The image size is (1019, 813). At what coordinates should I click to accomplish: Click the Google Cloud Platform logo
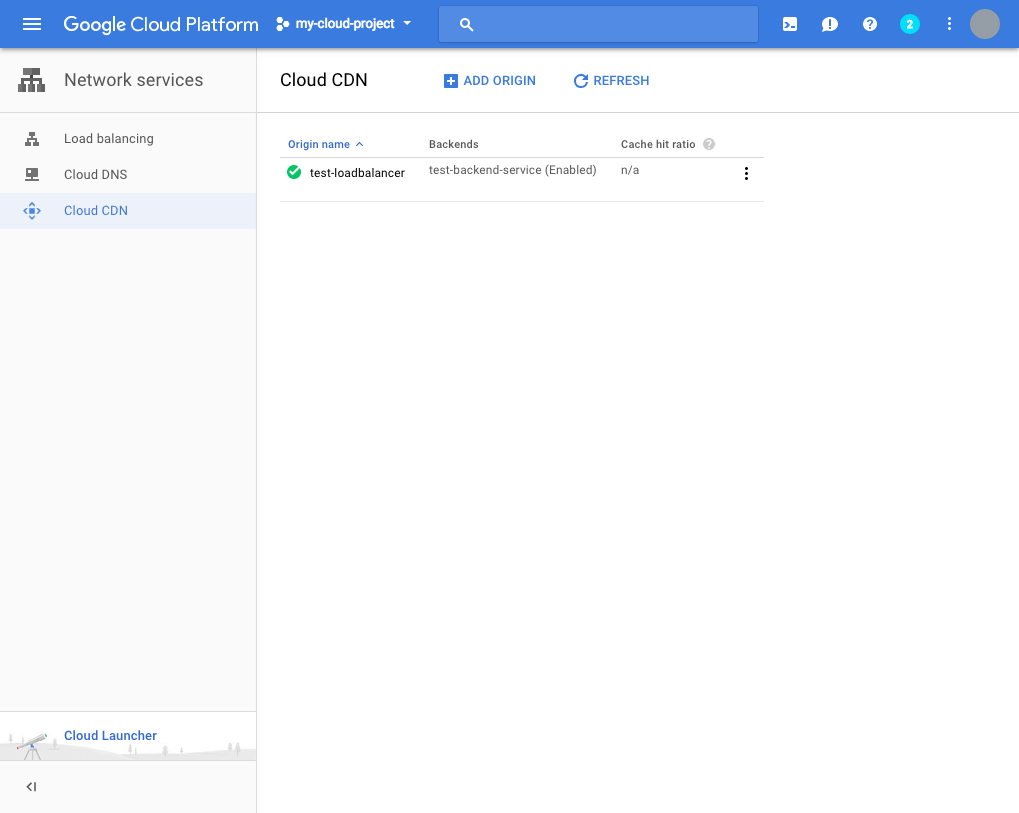(x=161, y=24)
